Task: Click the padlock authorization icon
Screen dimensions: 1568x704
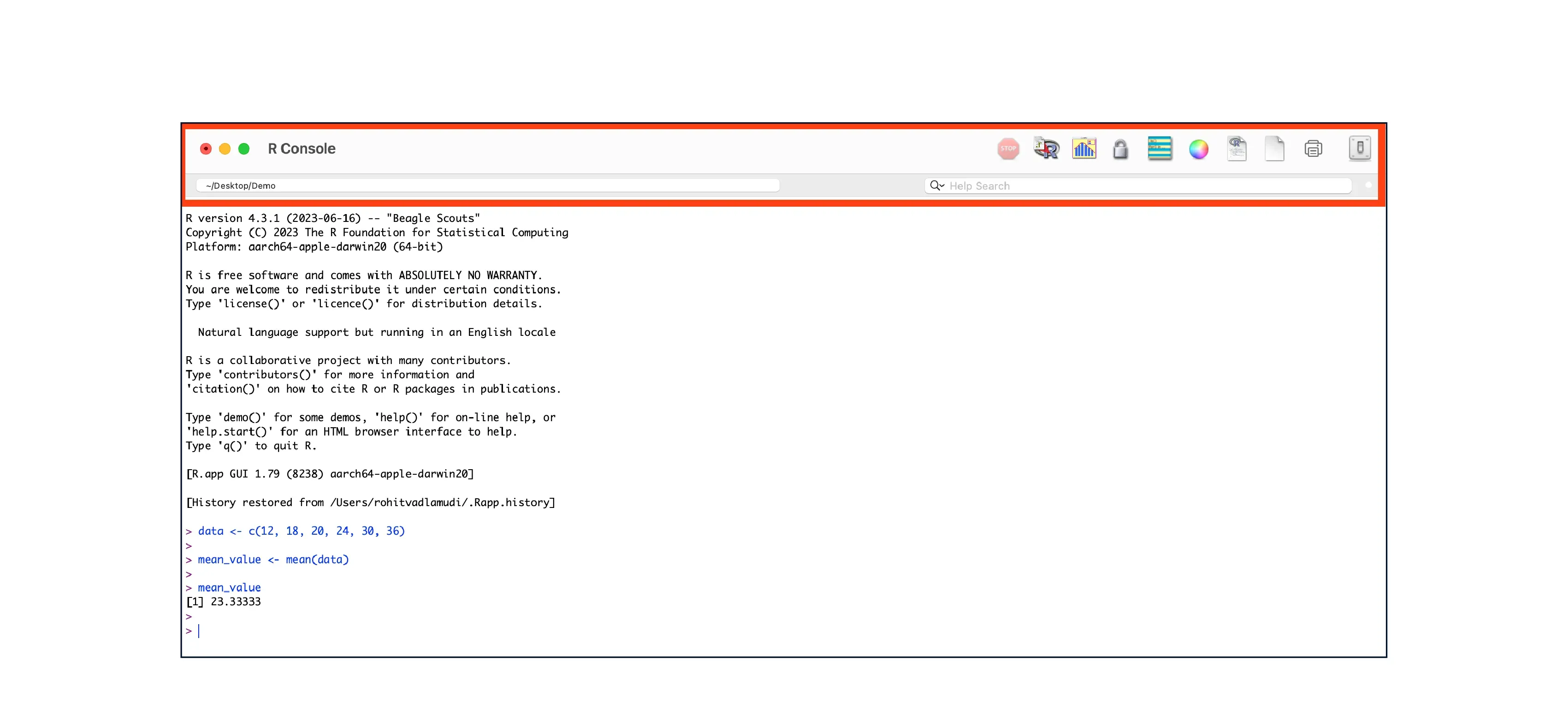Action: point(1121,149)
